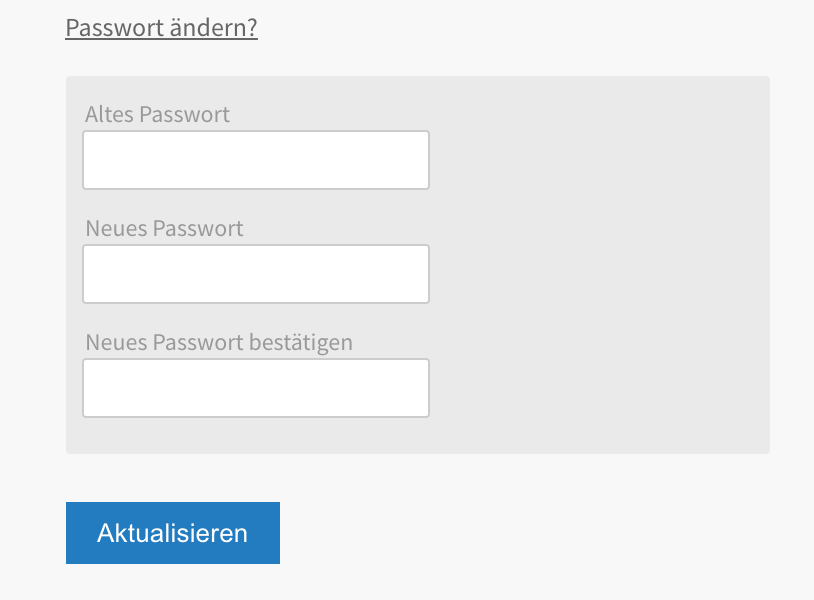Image resolution: width=814 pixels, height=600 pixels.
Task: Choose the topmost white text field
Action: [256, 160]
